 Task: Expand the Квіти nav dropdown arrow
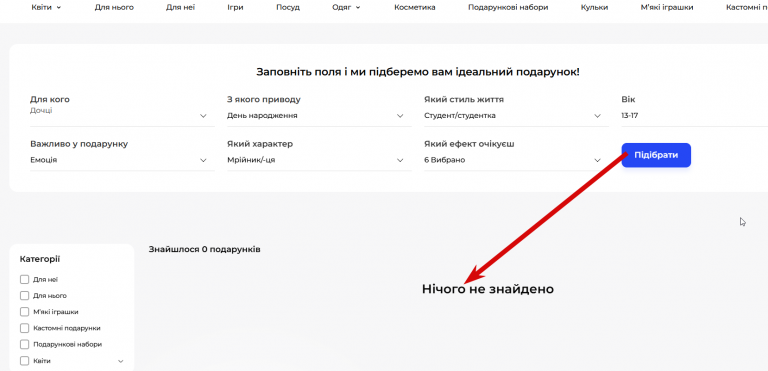click(59, 7)
